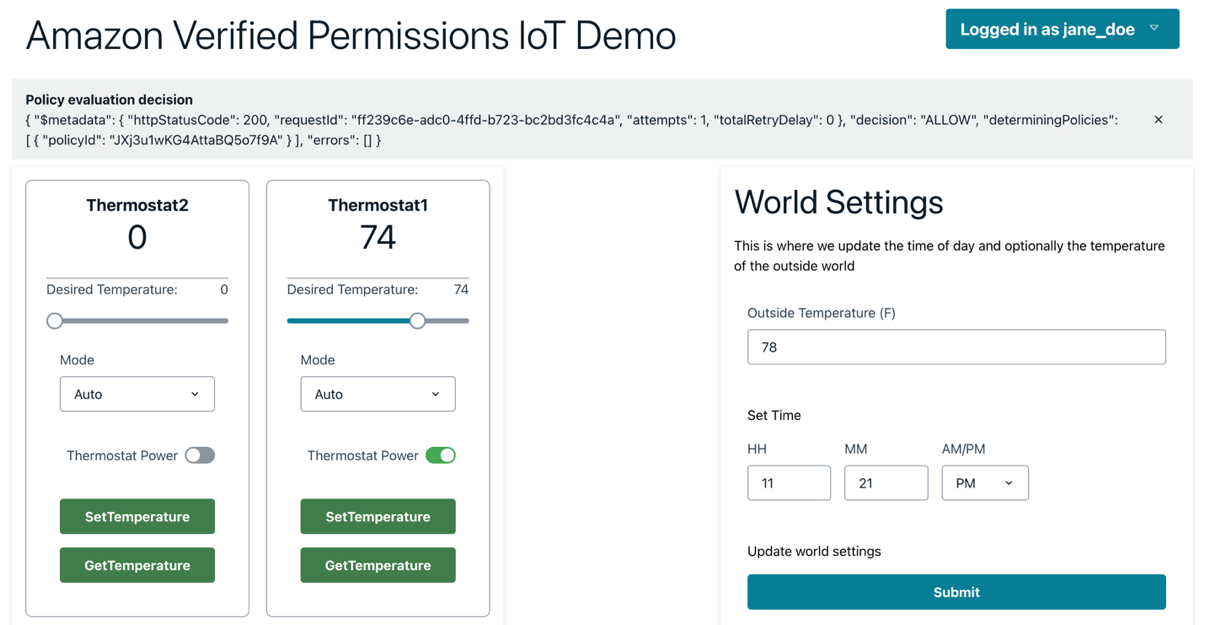Submit the world settings update
Viewport: 1205px width, 625px height.
[x=956, y=592]
